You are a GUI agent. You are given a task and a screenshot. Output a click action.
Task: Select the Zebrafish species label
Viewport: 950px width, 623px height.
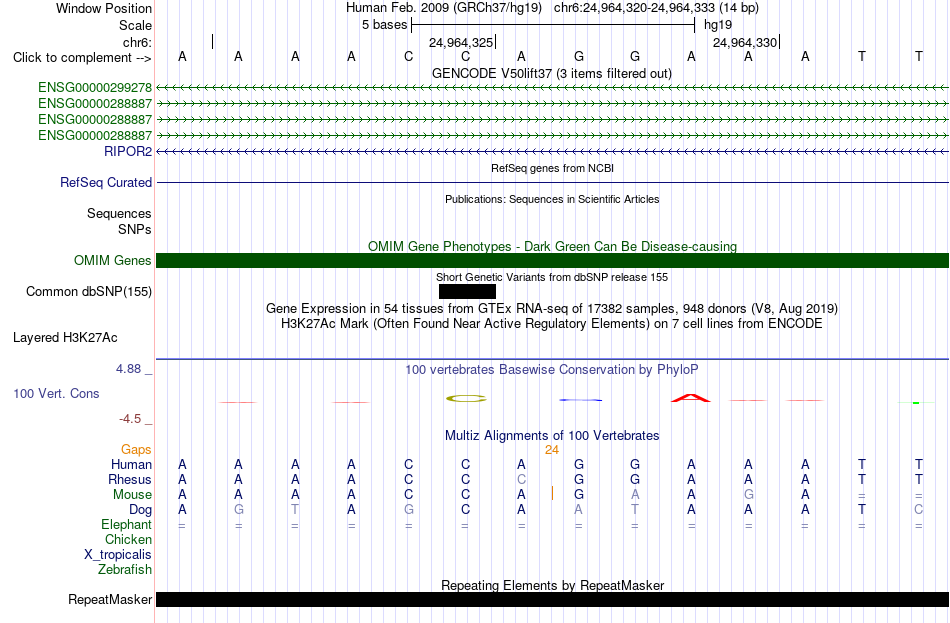[x=125, y=570]
